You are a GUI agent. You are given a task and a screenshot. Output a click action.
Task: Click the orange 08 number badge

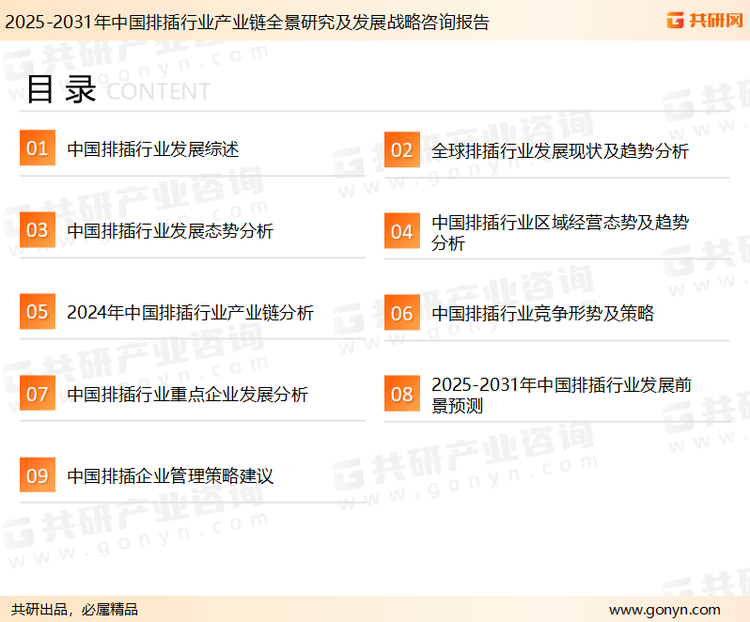[x=402, y=394]
